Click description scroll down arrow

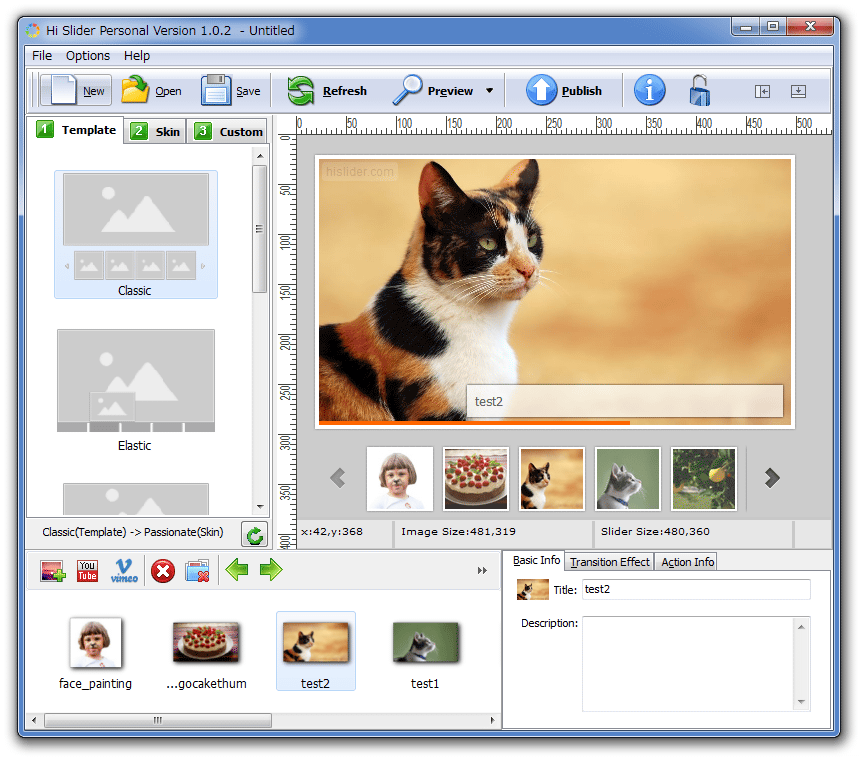point(802,702)
